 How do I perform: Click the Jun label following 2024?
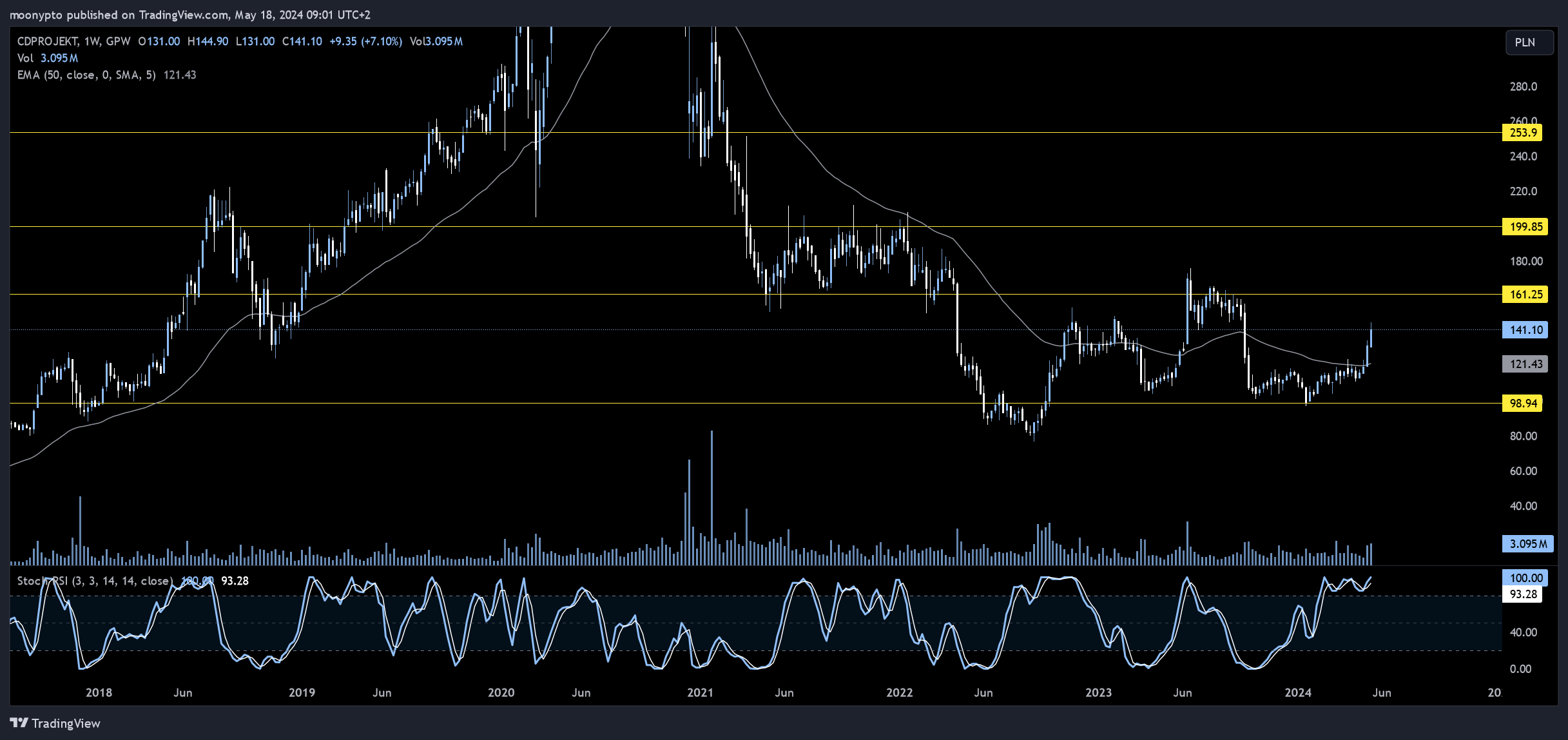[x=1382, y=693]
